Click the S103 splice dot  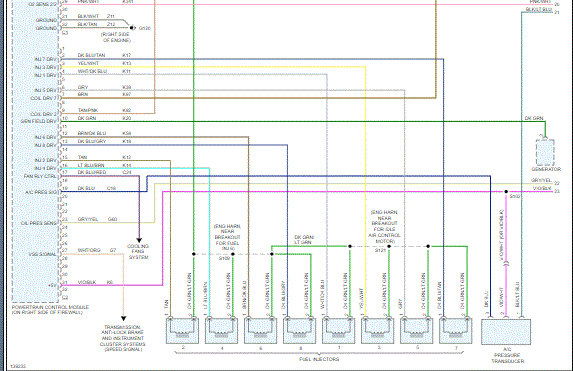click(x=506, y=192)
